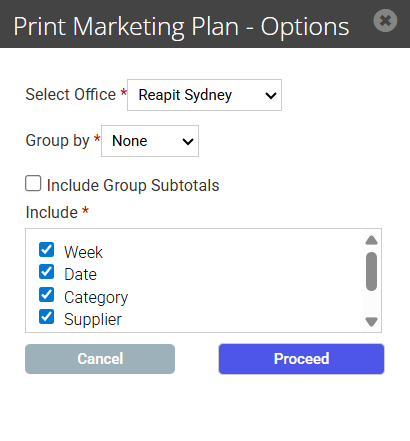410x441 pixels.
Task: Enable Include Group Subtotals checkbox
Action: [33, 183]
